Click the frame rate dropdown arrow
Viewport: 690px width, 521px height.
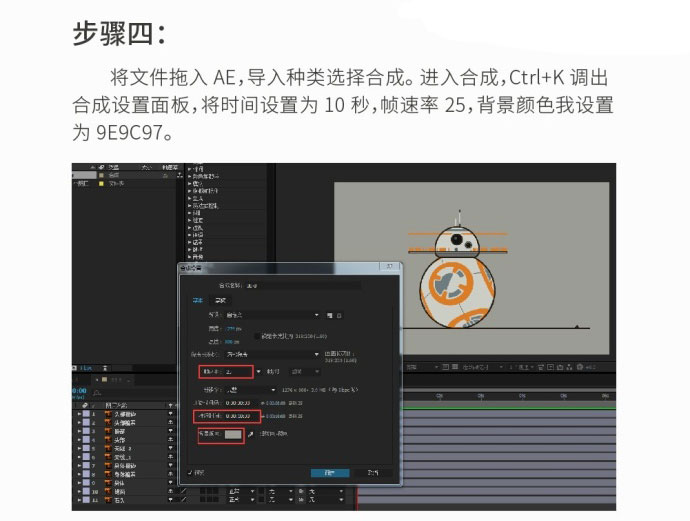coord(258,372)
